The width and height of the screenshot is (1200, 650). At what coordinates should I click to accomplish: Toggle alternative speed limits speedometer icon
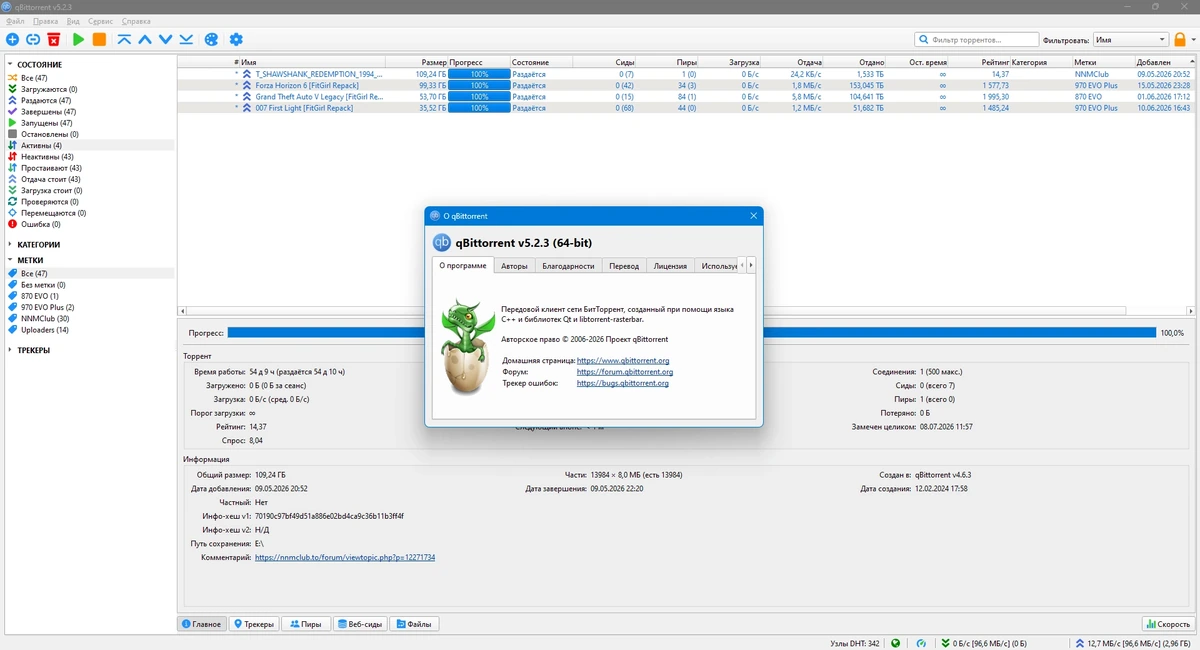tap(921, 643)
